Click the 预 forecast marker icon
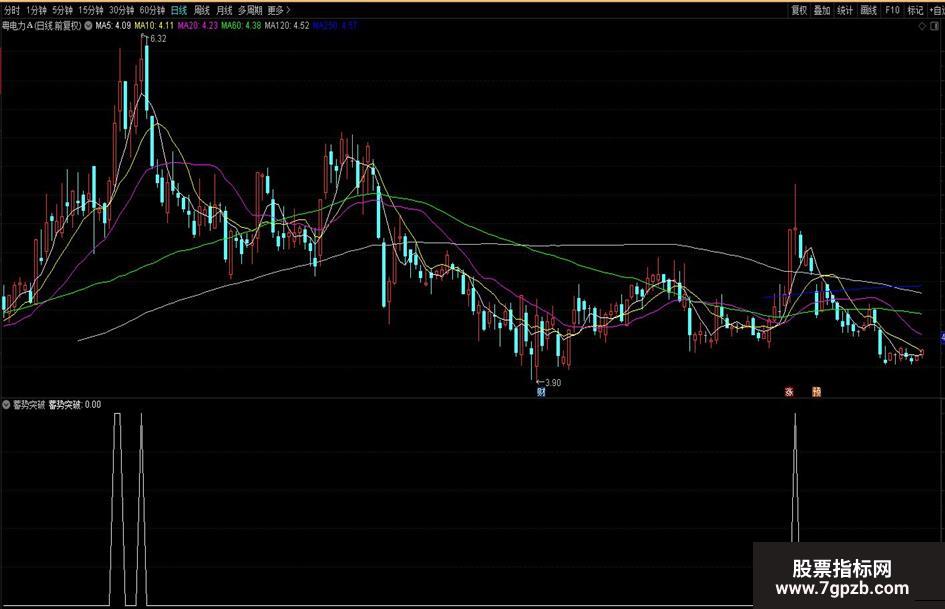 pyautogui.click(x=817, y=392)
